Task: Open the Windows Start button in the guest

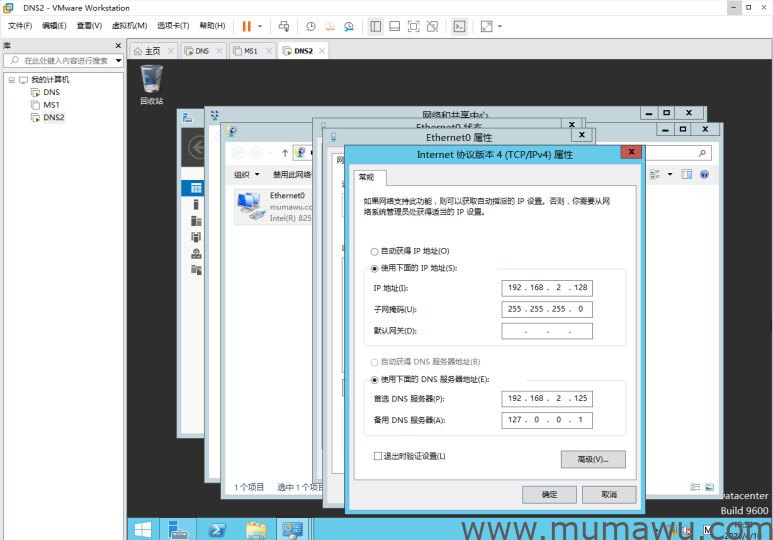Action: click(x=143, y=529)
